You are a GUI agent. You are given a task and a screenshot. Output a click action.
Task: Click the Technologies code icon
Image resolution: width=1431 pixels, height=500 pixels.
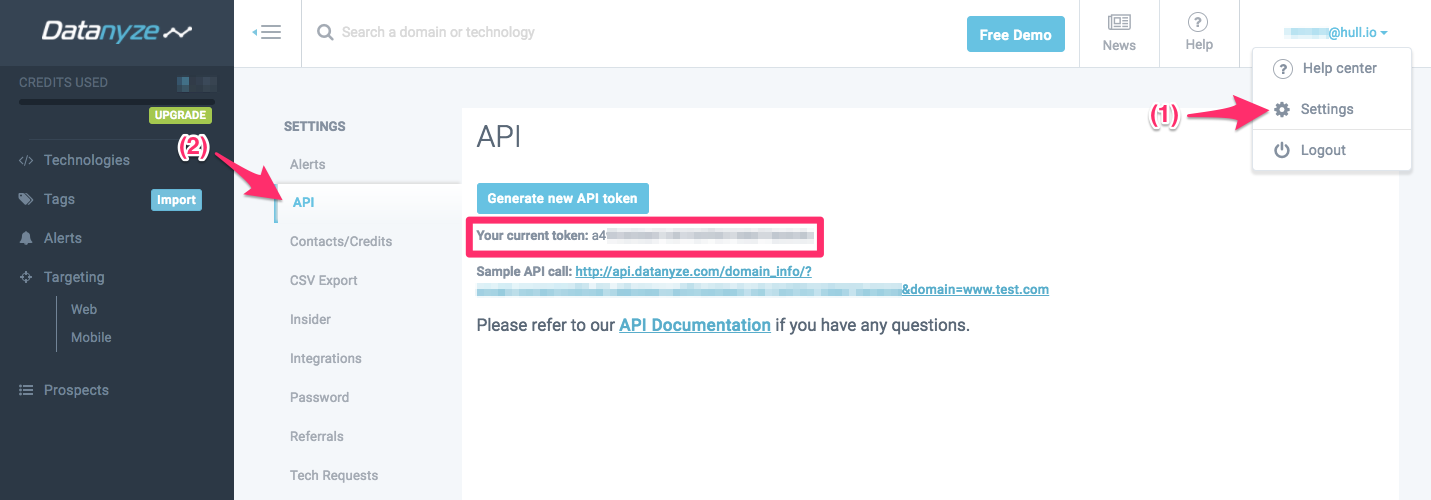(x=26, y=160)
